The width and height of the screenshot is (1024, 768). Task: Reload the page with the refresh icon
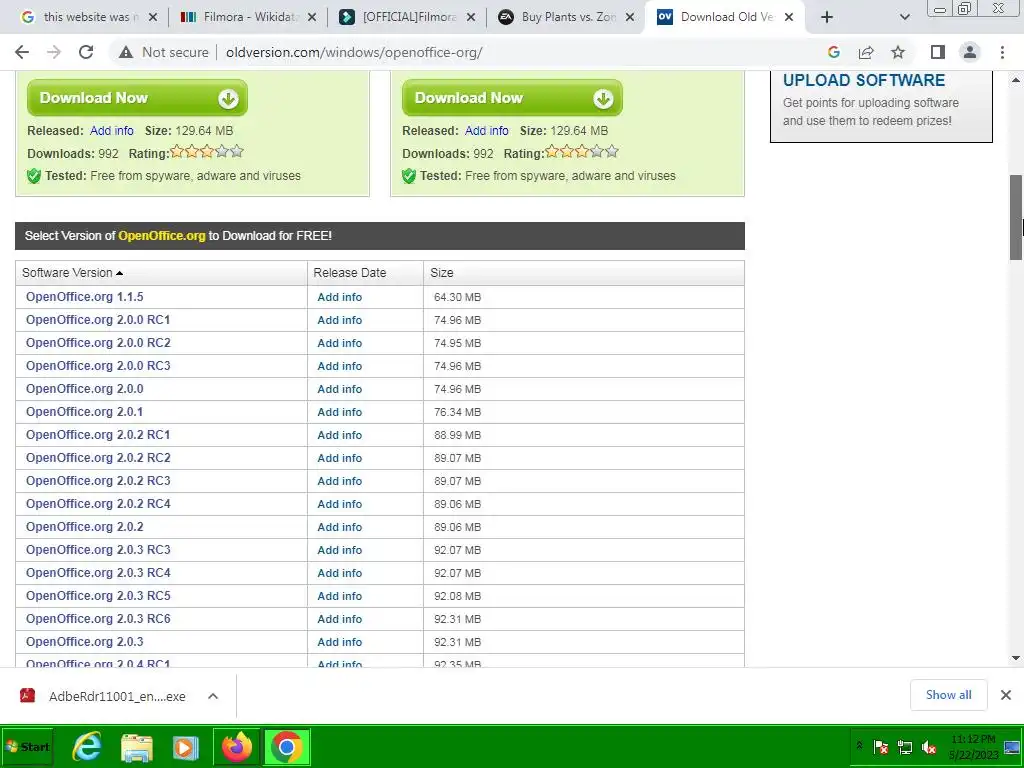click(86, 52)
